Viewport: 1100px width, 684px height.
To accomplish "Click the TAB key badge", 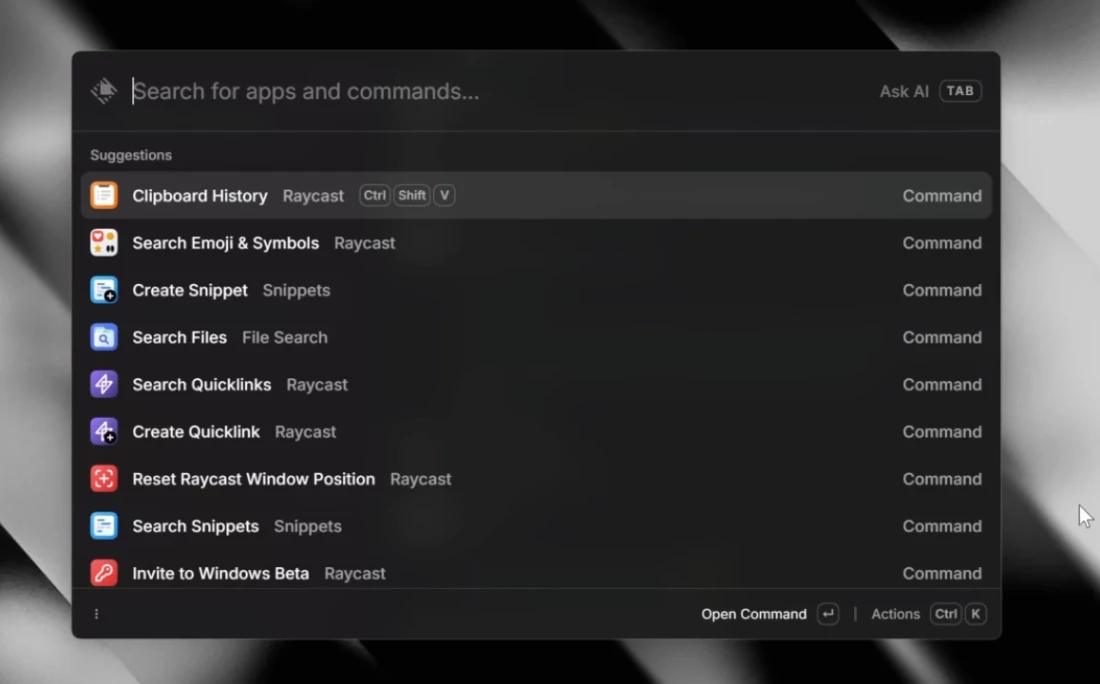I will pyautogui.click(x=960, y=91).
